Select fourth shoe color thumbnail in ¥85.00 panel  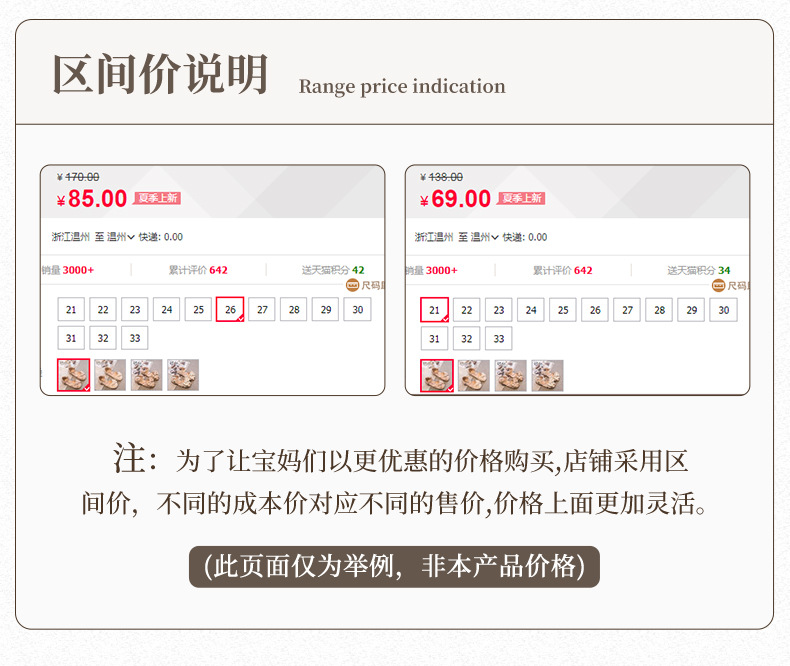tap(183, 375)
